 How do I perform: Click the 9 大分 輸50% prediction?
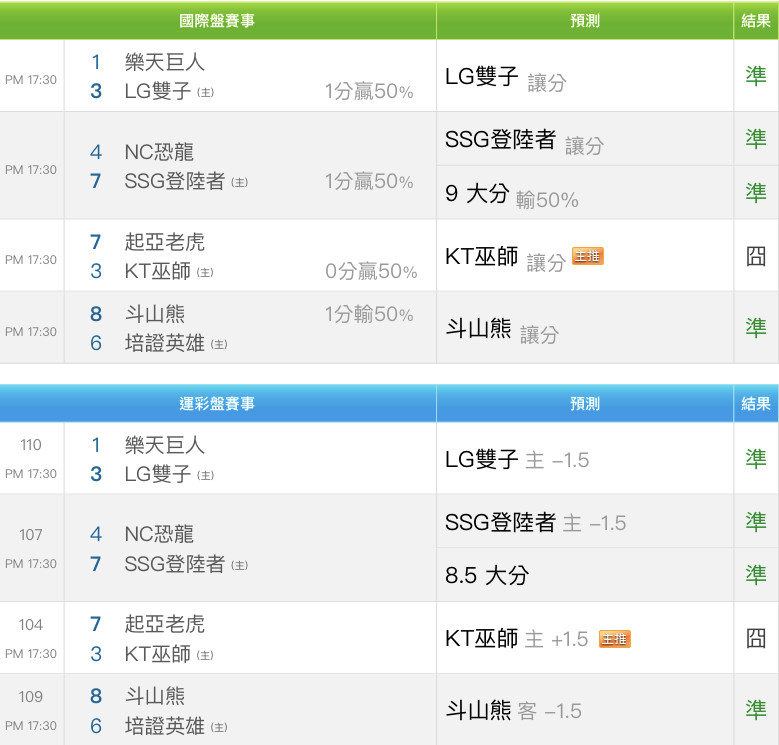tap(512, 195)
